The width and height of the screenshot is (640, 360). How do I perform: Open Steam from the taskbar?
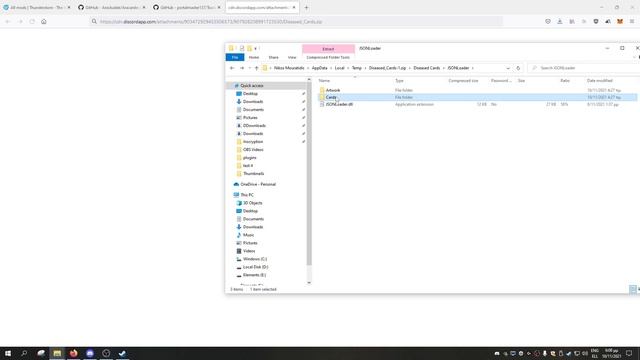click(122, 353)
